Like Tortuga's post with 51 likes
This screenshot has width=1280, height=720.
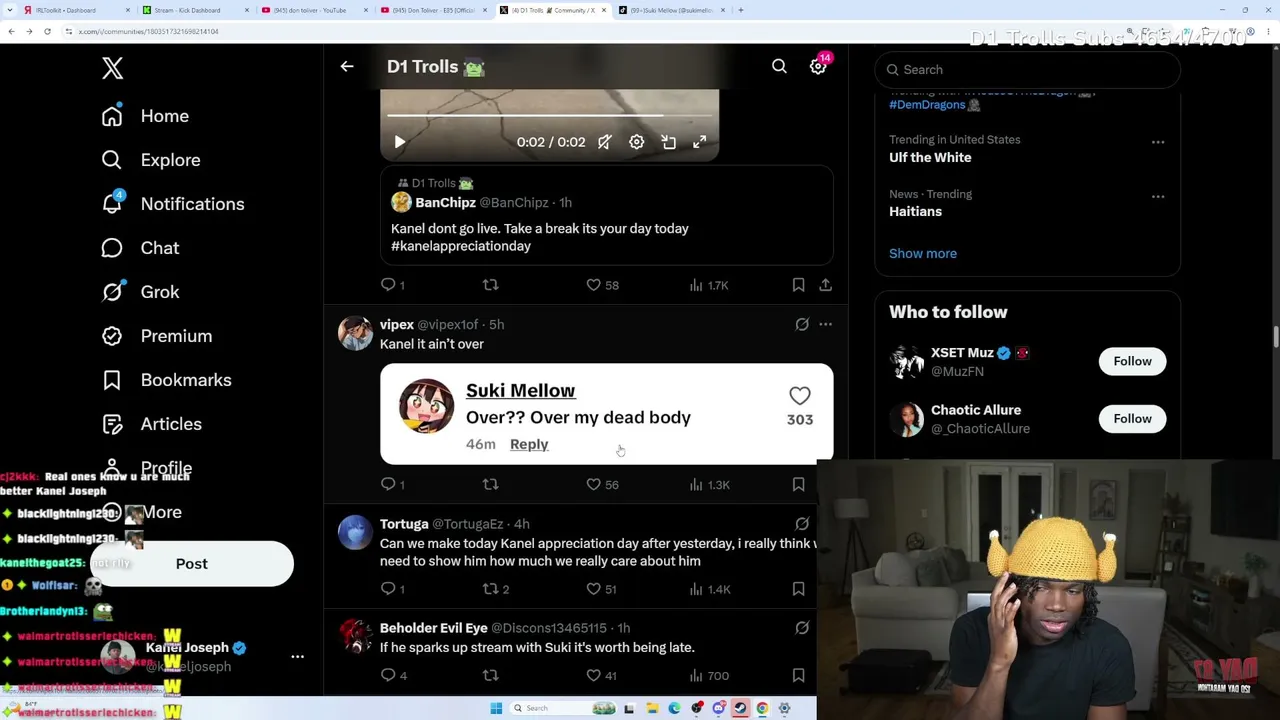point(602,589)
